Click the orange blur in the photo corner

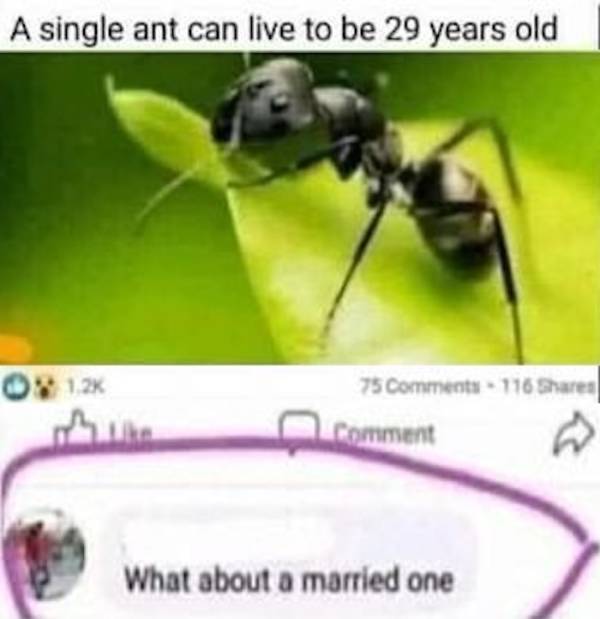(x=14, y=348)
